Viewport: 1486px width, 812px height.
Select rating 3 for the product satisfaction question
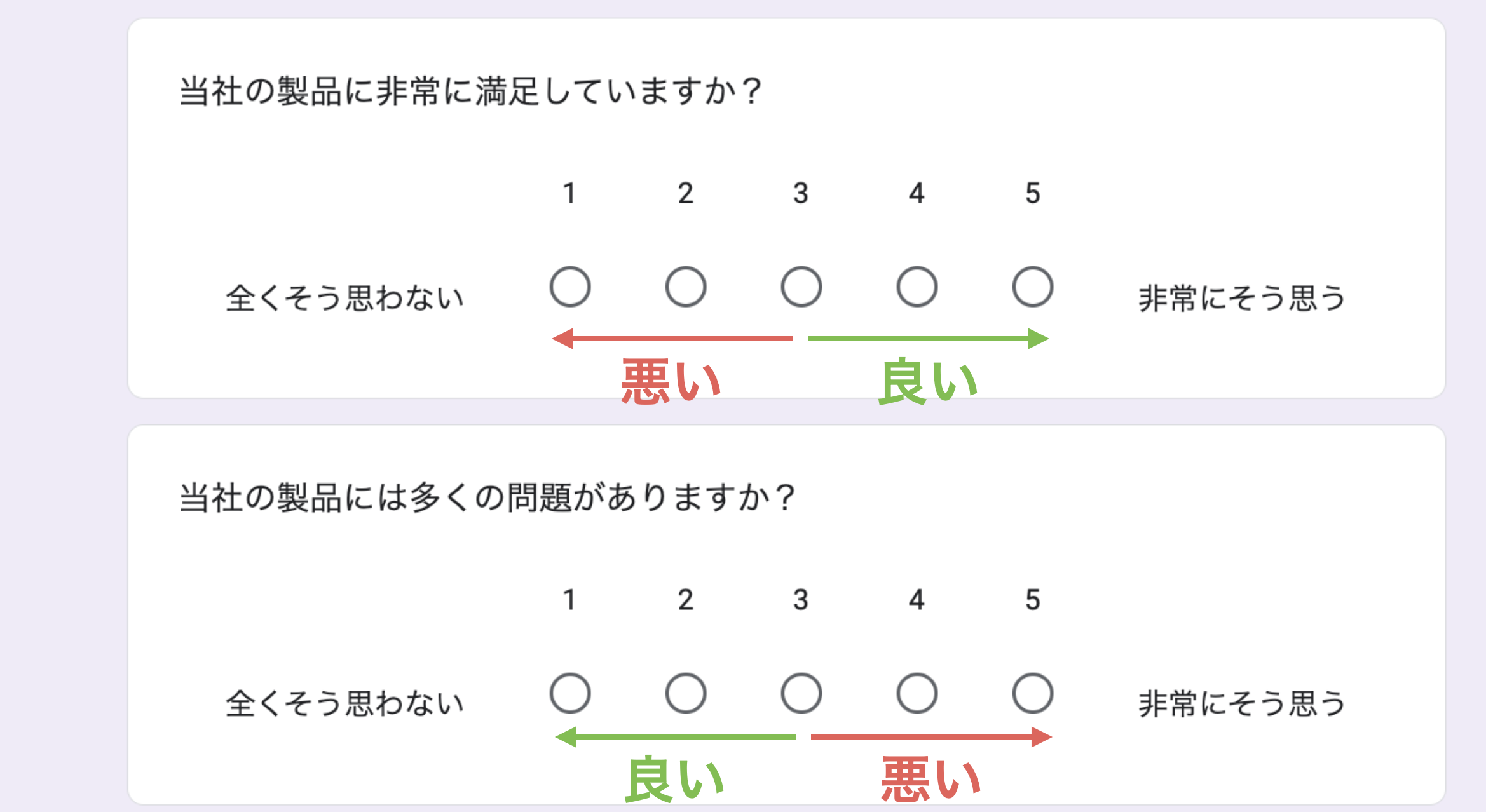[801, 287]
